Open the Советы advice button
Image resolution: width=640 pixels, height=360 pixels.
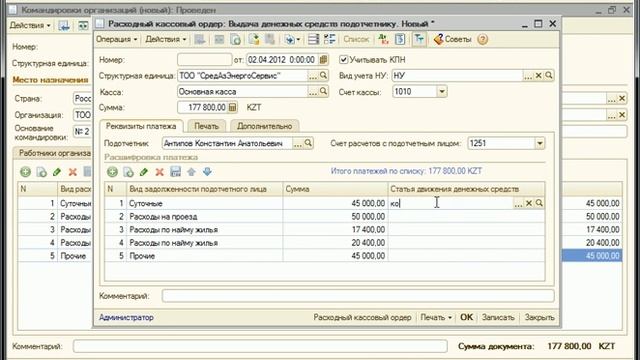click(453, 39)
